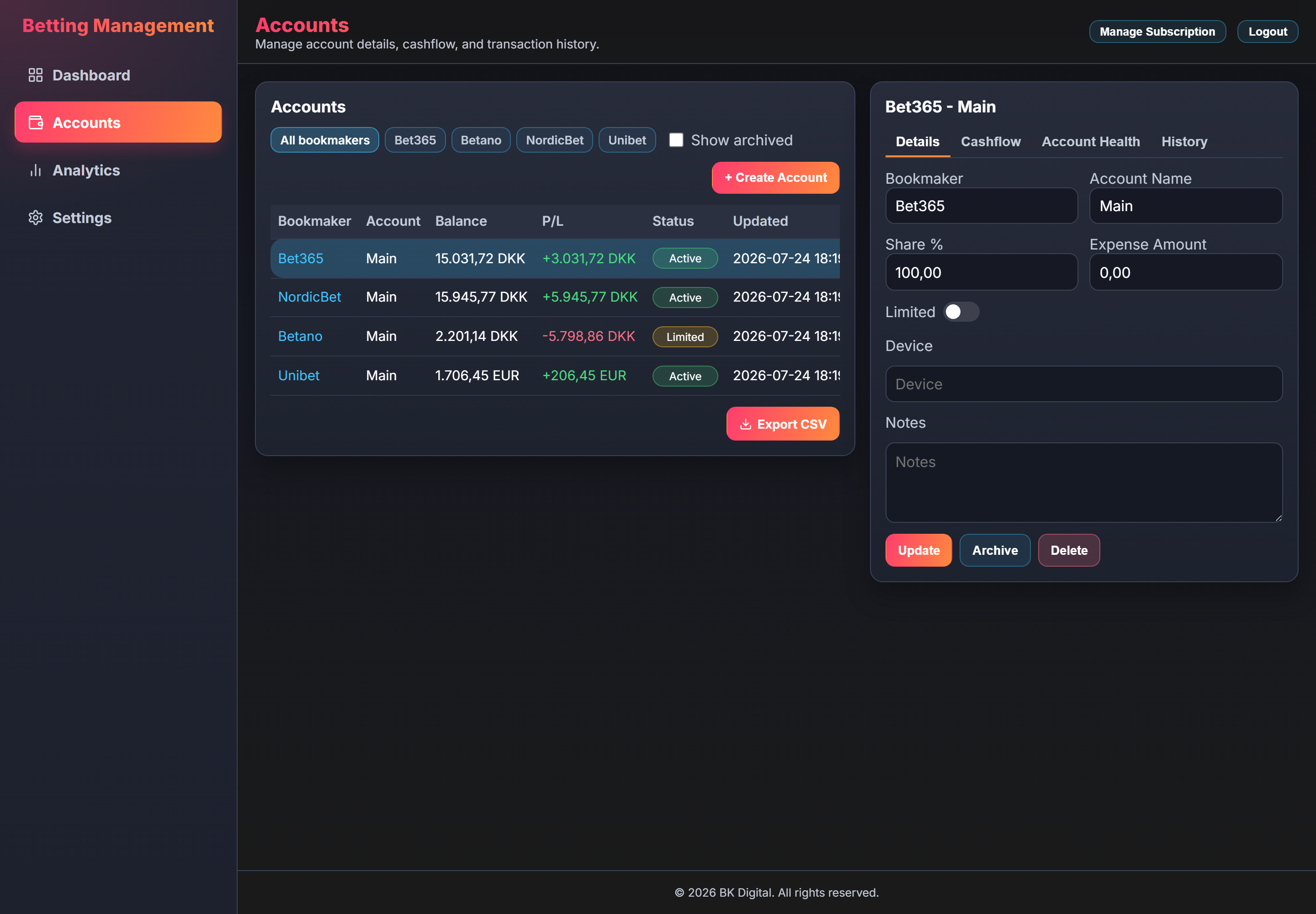Click the Active badge in Bet365 row

(685, 258)
